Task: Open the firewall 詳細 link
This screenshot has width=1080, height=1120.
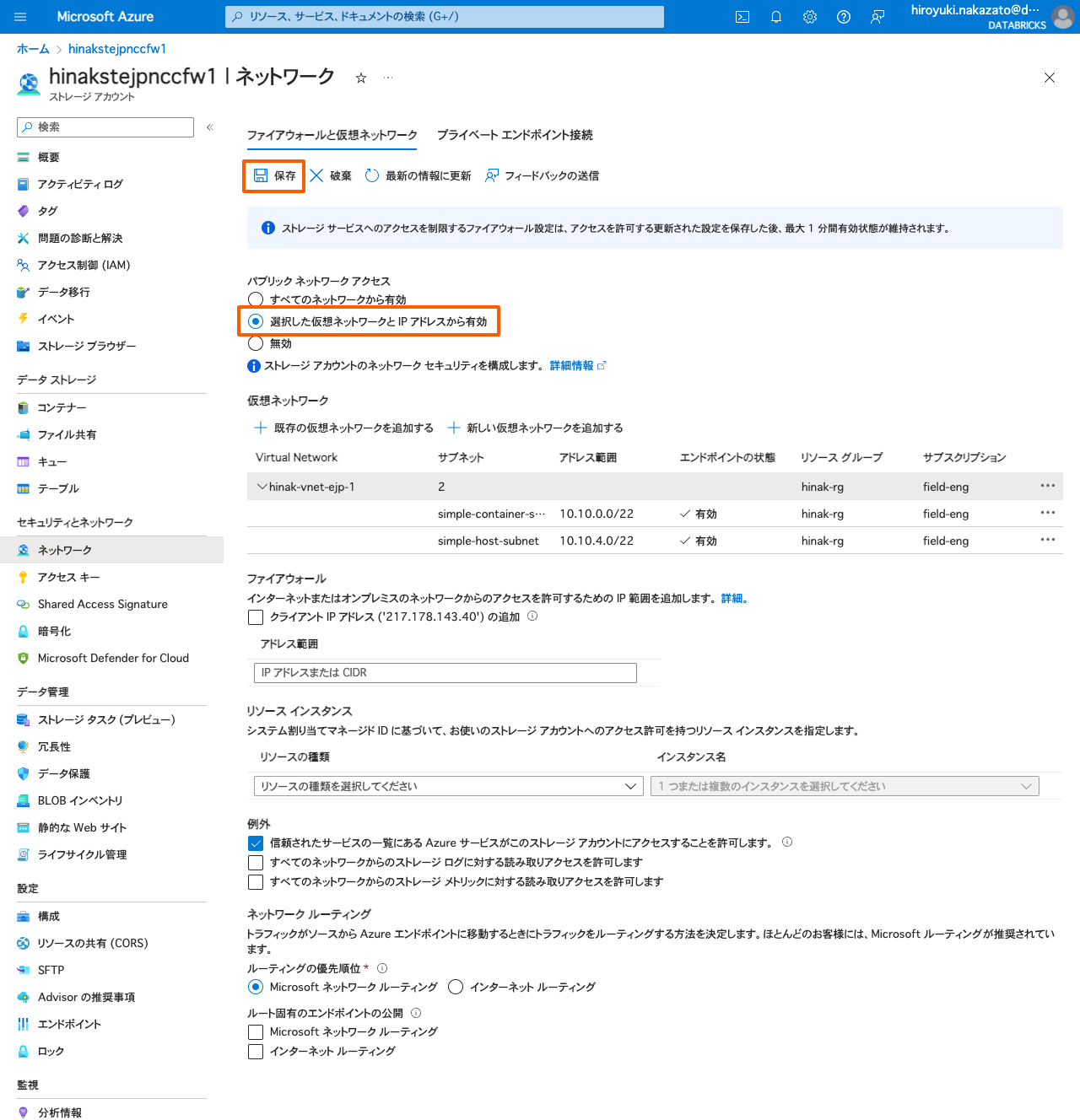Action: tap(734, 598)
